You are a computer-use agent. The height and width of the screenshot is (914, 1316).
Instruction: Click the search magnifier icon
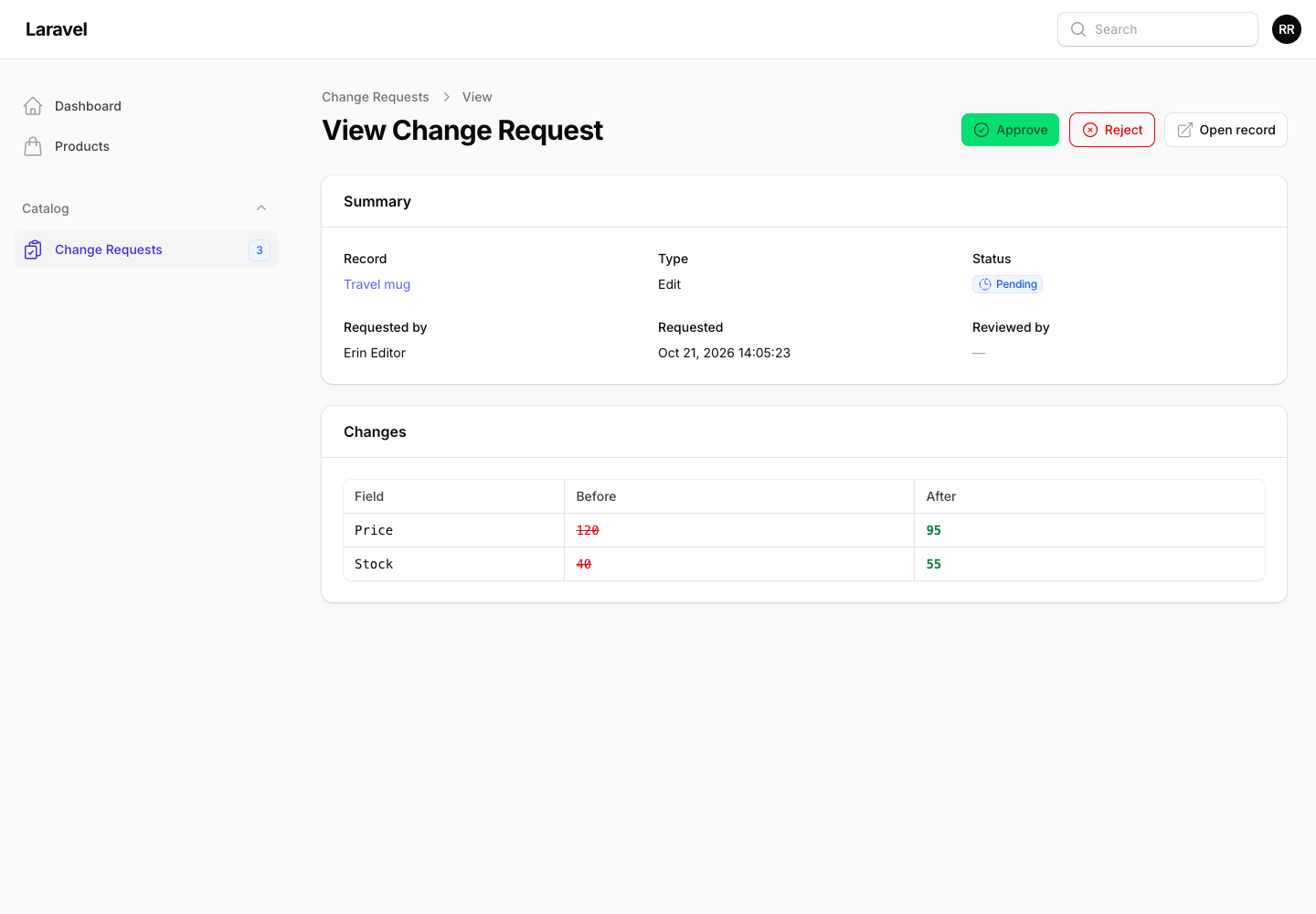(1078, 29)
